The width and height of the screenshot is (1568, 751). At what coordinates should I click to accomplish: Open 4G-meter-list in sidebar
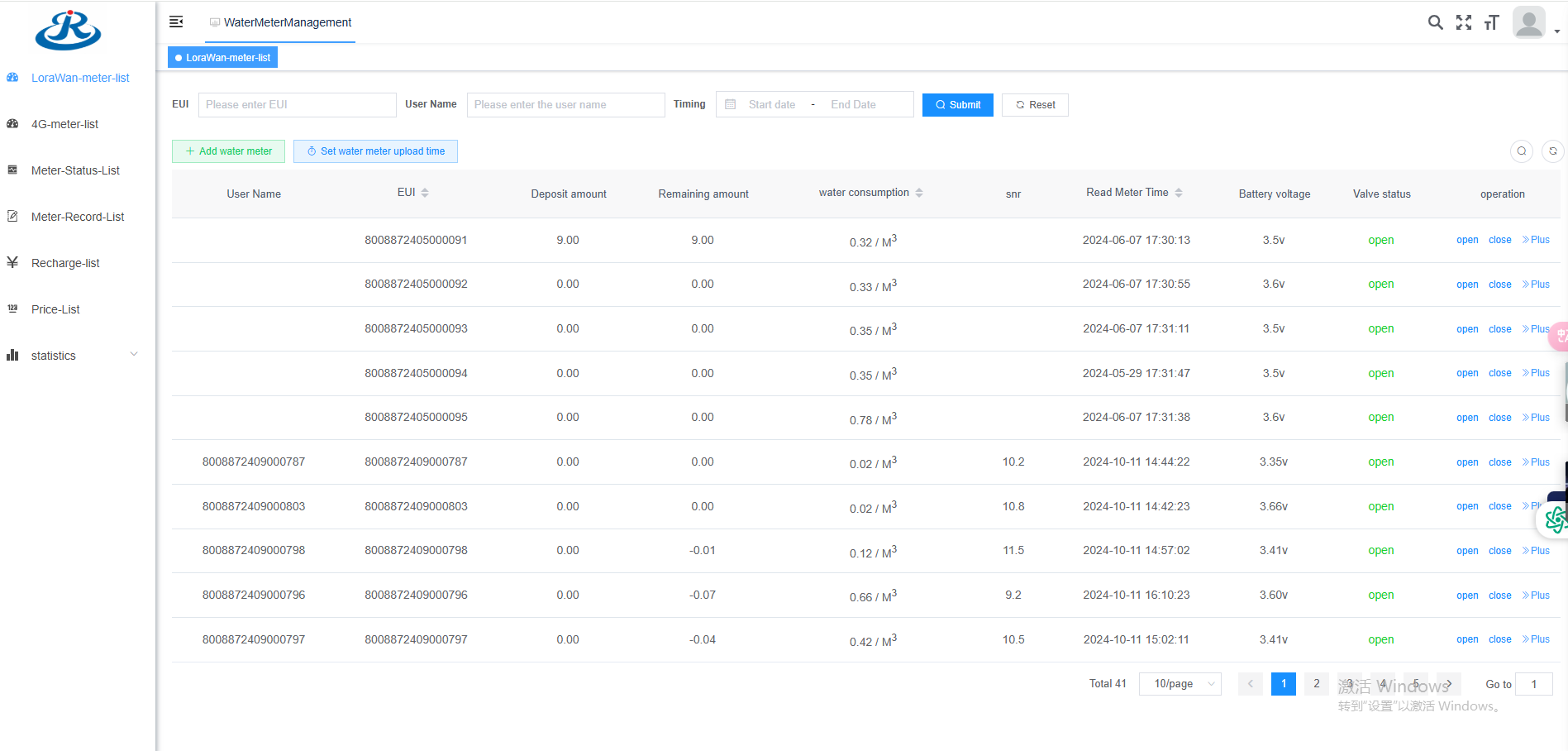pyautogui.click(x=64, y=124)
